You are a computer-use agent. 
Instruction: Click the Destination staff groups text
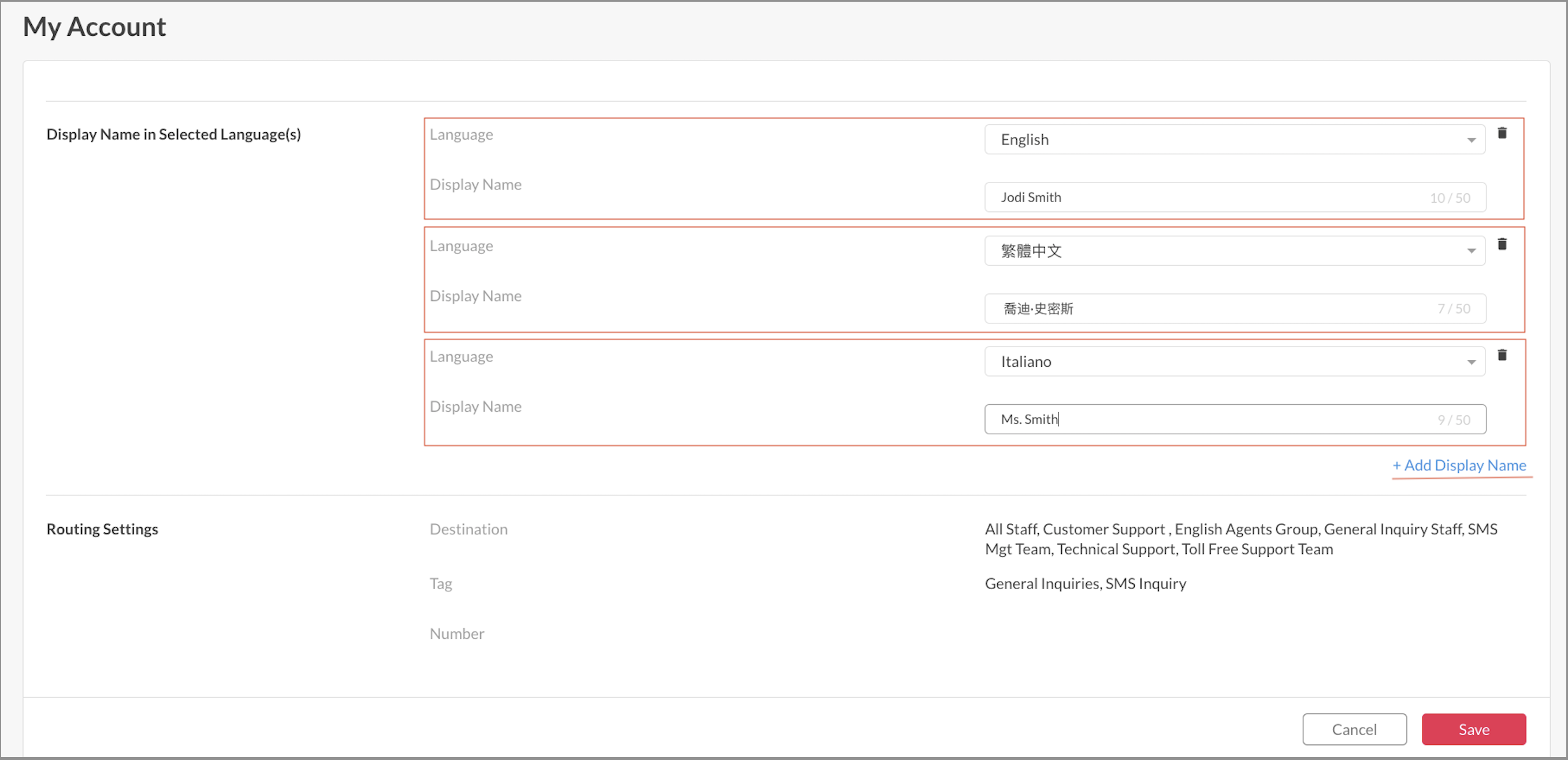(x=1240, y=539)
